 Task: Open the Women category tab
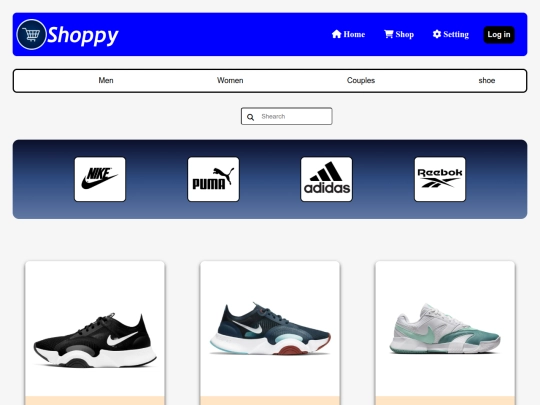(230, 80)
